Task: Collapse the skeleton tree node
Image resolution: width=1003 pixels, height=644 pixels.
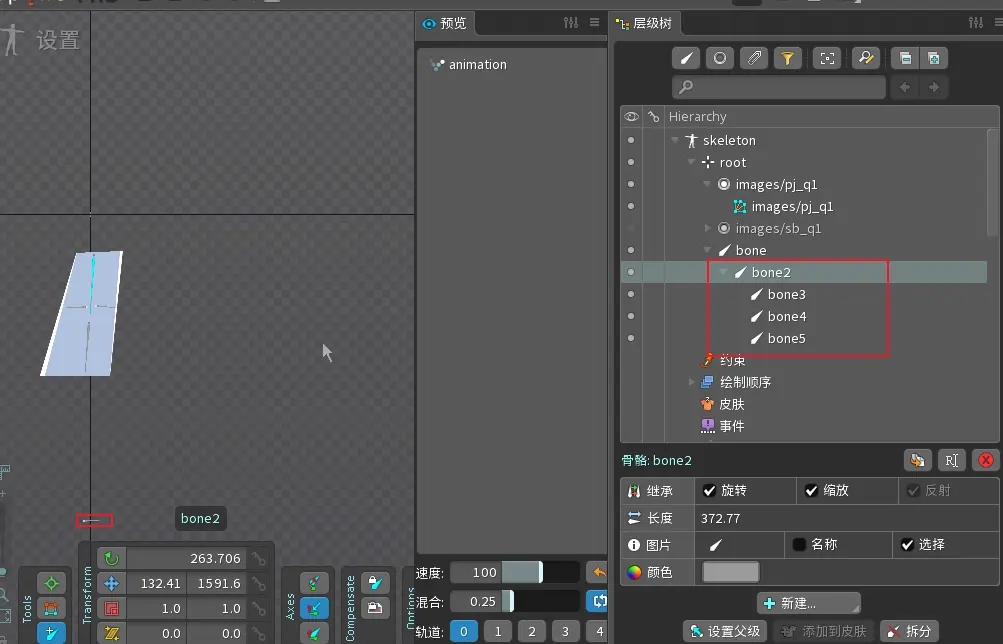Action: pyautogui.click(x=674, y=140)
